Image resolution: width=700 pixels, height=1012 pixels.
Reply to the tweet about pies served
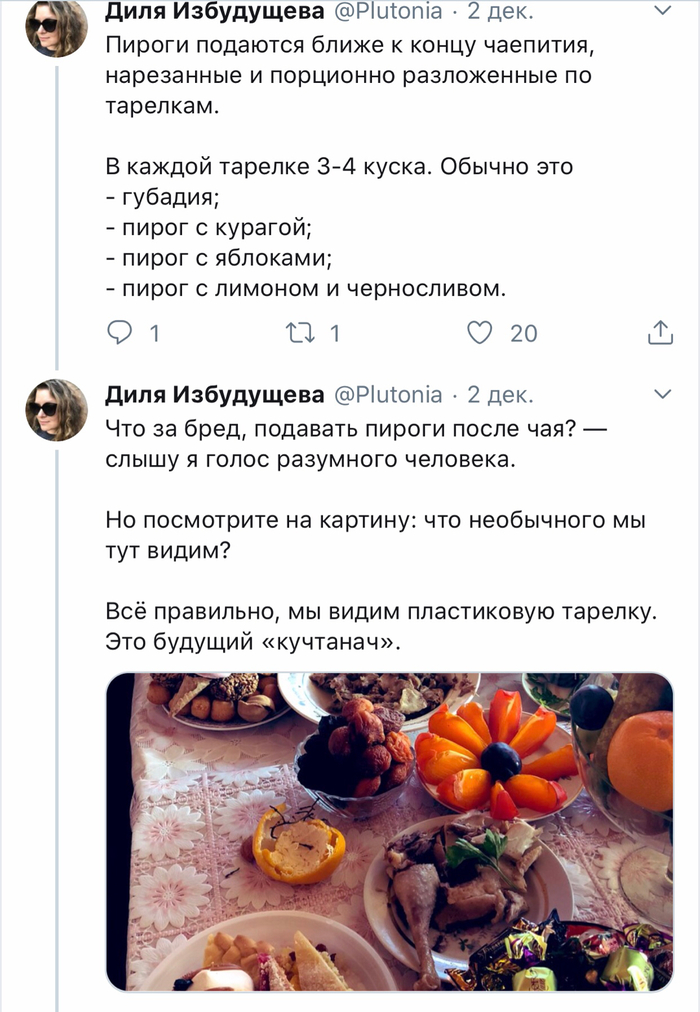[x=119, y=333]
